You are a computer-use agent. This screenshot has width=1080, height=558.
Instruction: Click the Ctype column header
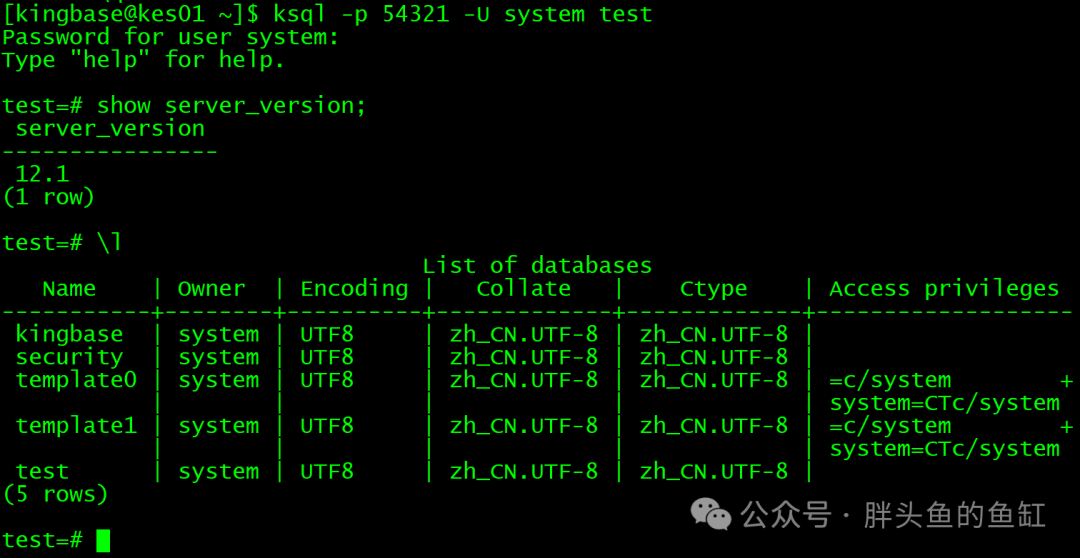click(x=713, y=289)
